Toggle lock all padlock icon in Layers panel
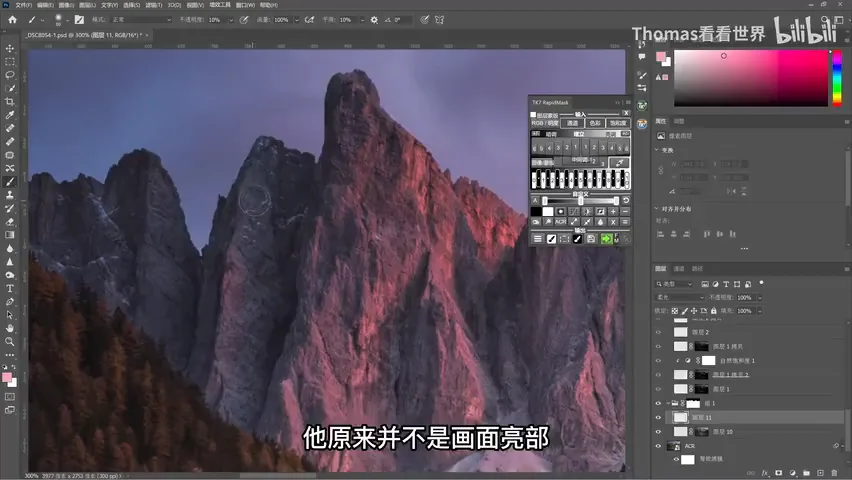The width and height of the screenshot is (852, 480). coord(713,311)
